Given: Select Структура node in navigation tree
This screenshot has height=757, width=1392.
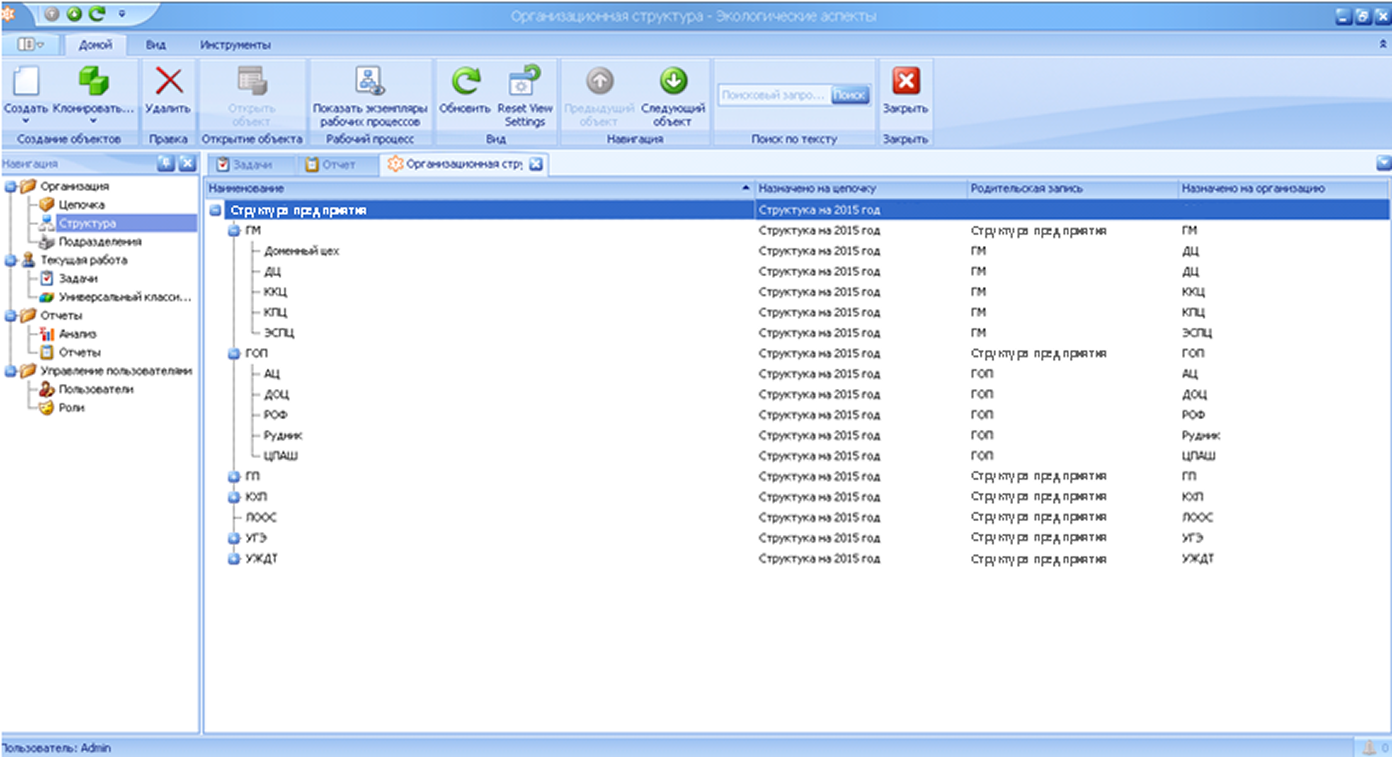Looking at the screenshot, I should [x=86, y=223].
